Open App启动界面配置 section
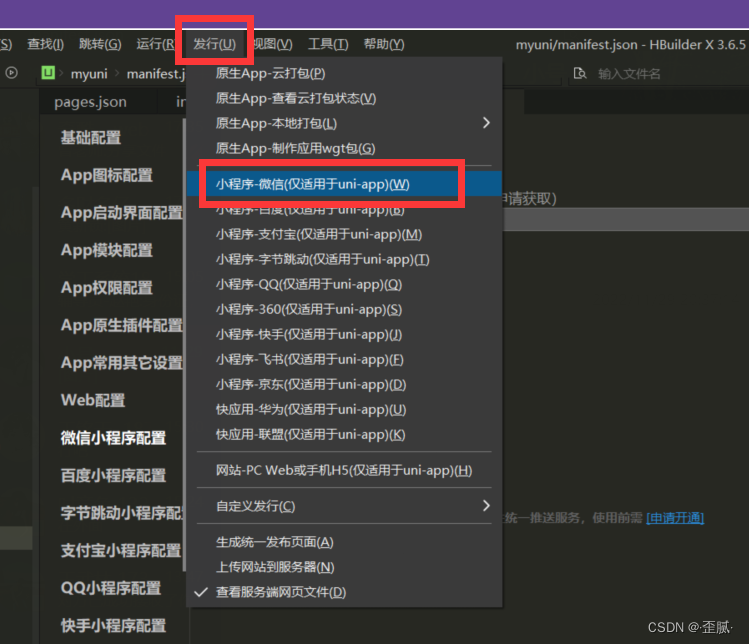The height and width of the screenshot is (644, 749). tap(121, 213)
